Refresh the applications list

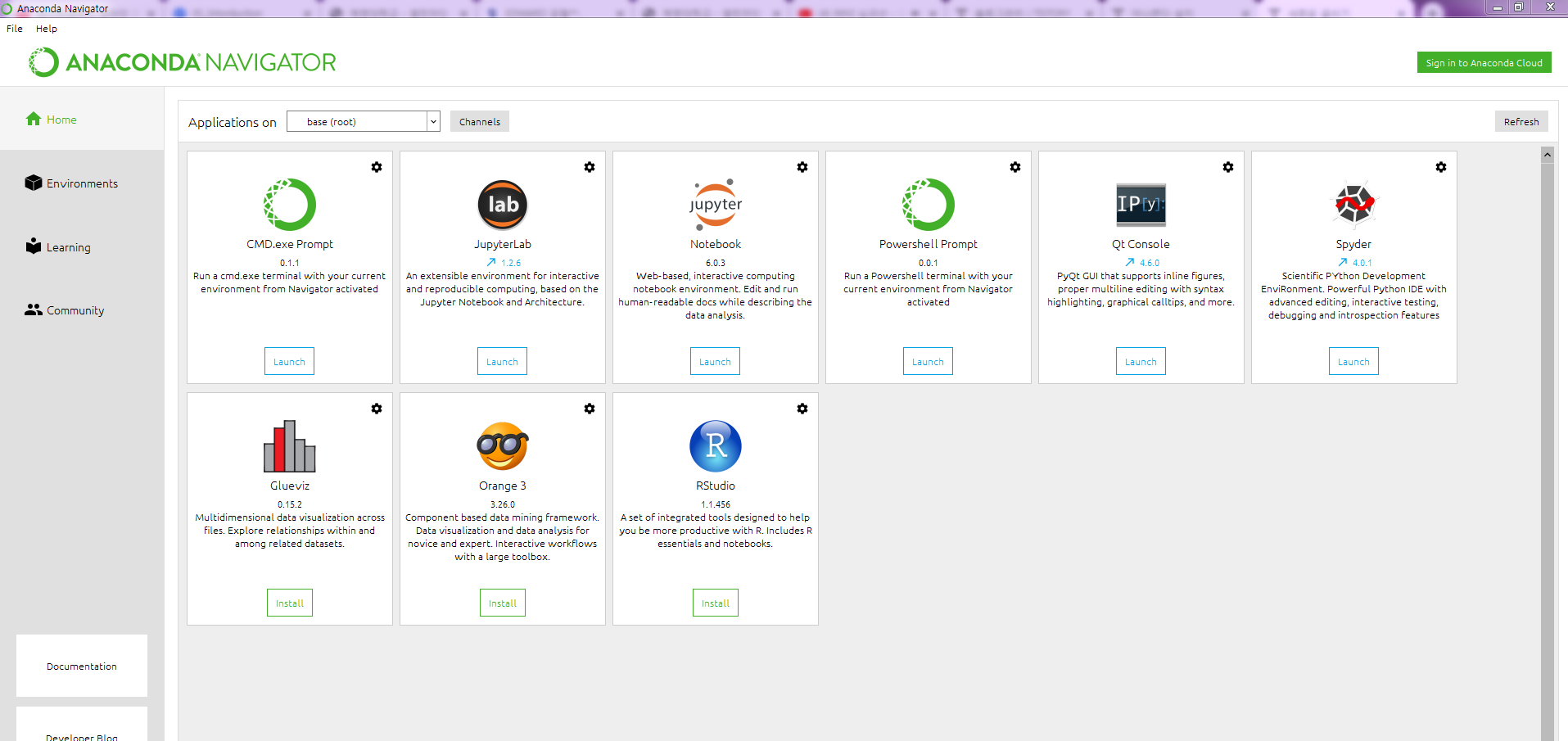point(1521,121)
